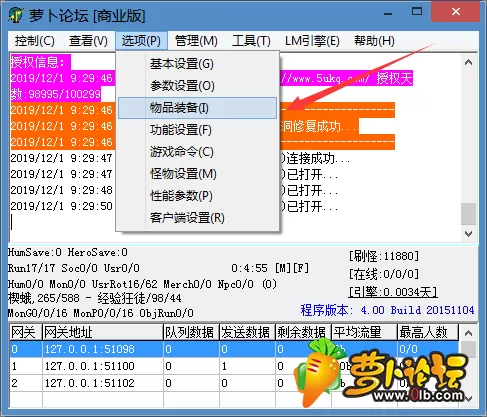Open the 工具(T) menu
Screen dimensions: 487x417
coord(251,41)
